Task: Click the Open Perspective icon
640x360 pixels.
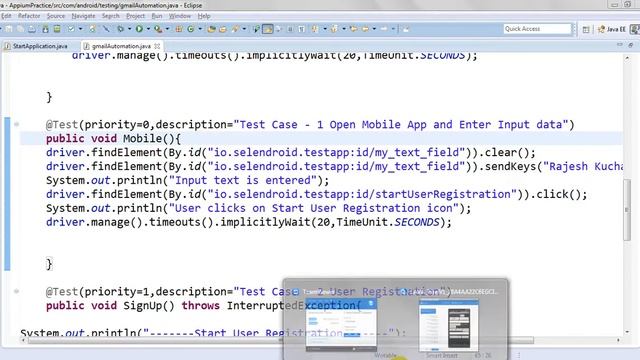Action: pos(586,29)
